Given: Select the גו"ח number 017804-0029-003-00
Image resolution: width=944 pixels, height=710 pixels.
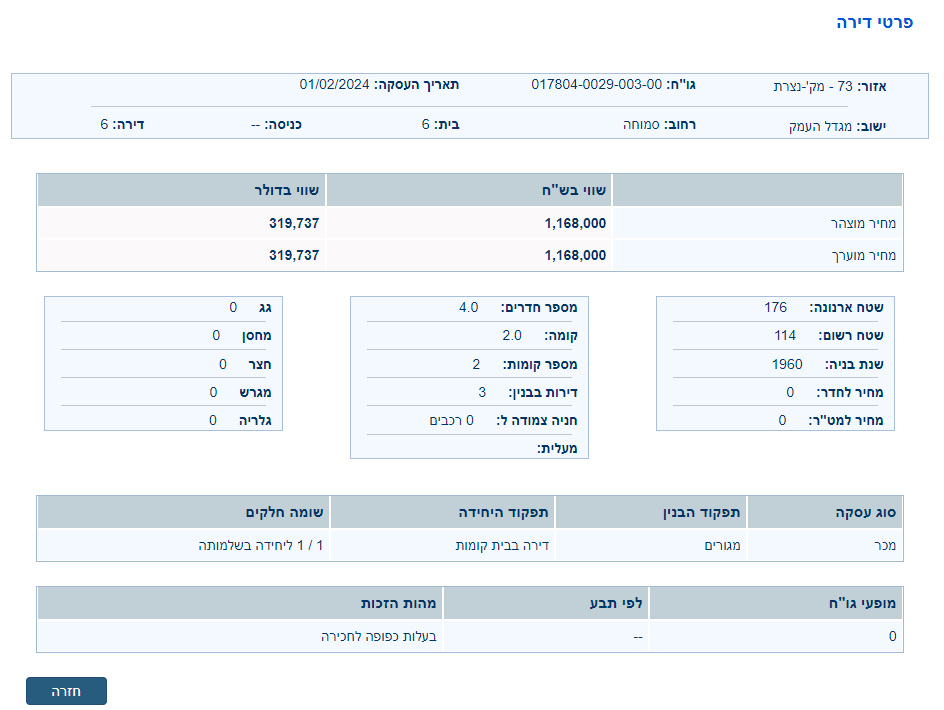Looking at the screenshot, I should point(596,84).
